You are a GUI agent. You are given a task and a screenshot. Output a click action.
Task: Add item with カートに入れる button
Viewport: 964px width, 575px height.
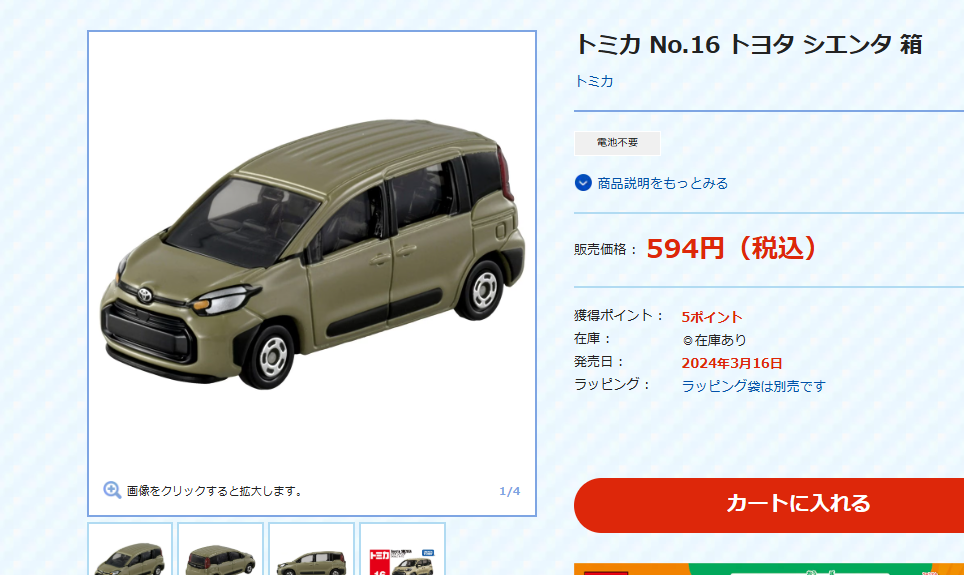tap(769, 505)
